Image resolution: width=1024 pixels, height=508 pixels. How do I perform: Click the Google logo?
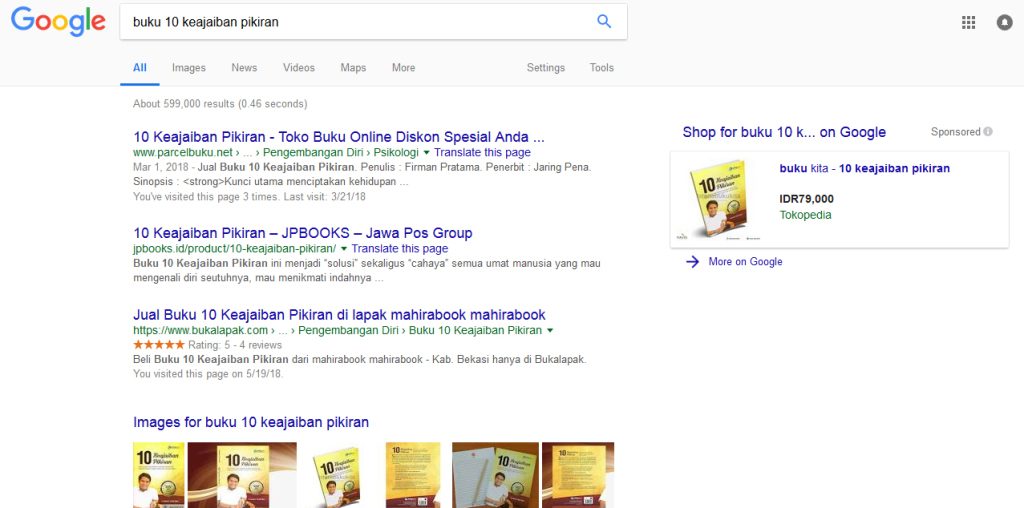coord(58,21)
